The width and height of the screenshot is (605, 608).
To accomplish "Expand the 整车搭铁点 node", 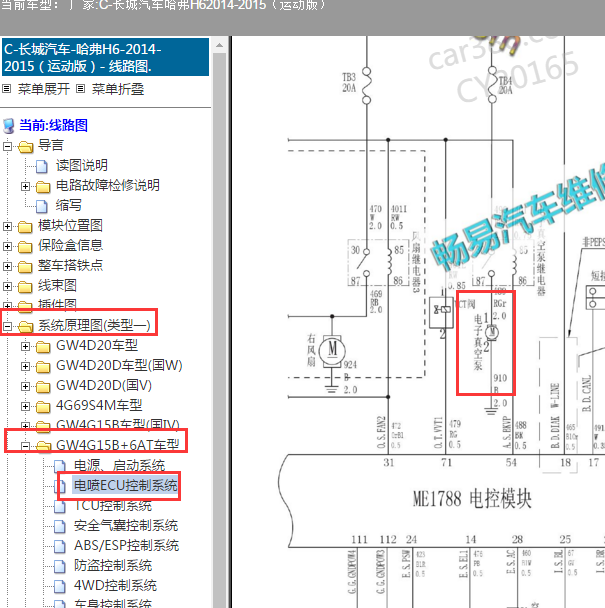I will 7,266.
